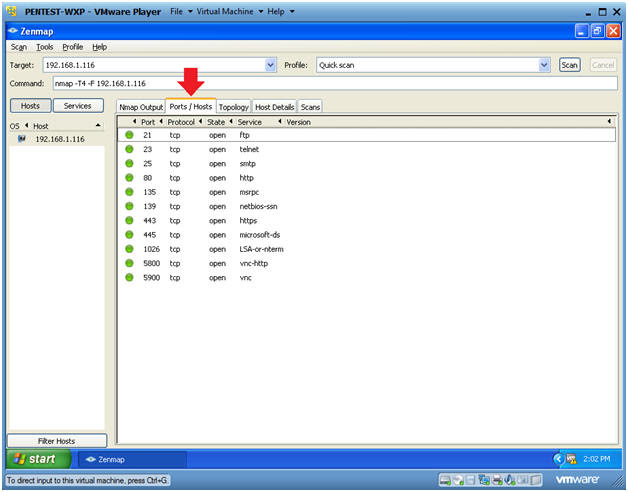628x492 pixels.
Task: Open the Zenmap Profile menu
Action: click(72, 47)
